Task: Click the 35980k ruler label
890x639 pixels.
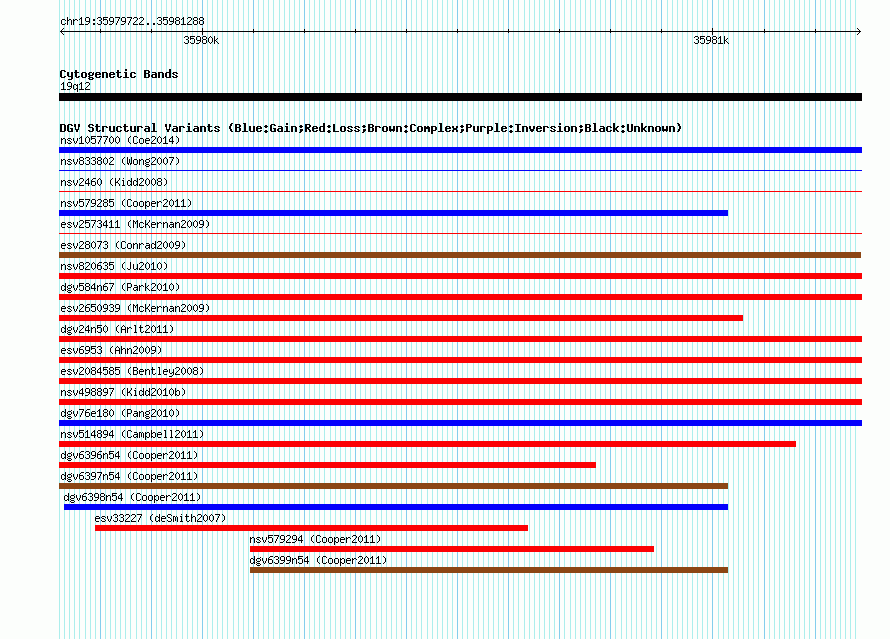Action: tap(201, 40)
